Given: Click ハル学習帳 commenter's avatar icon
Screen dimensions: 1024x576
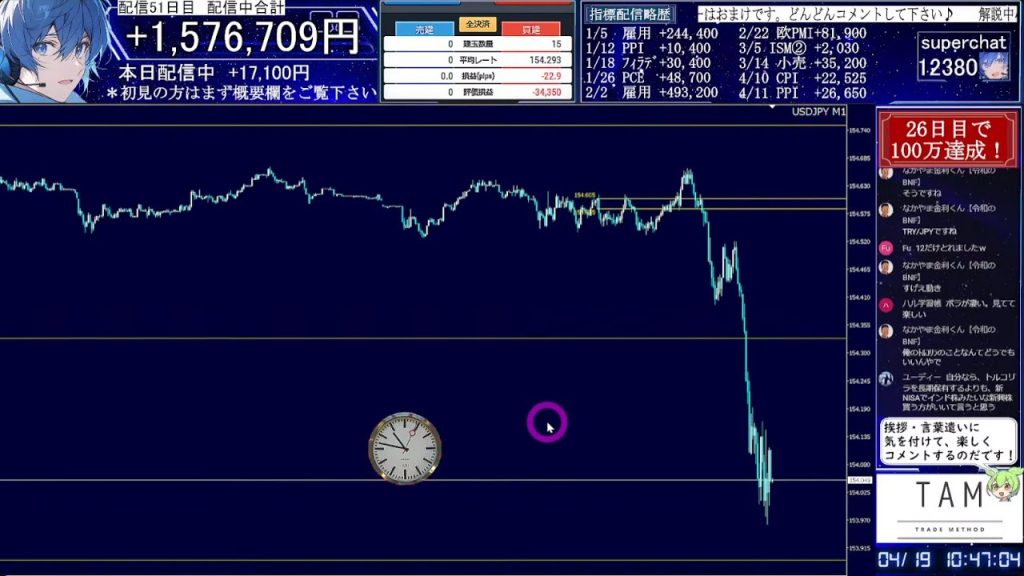Looking at the screenshot, I should [885, 304].
